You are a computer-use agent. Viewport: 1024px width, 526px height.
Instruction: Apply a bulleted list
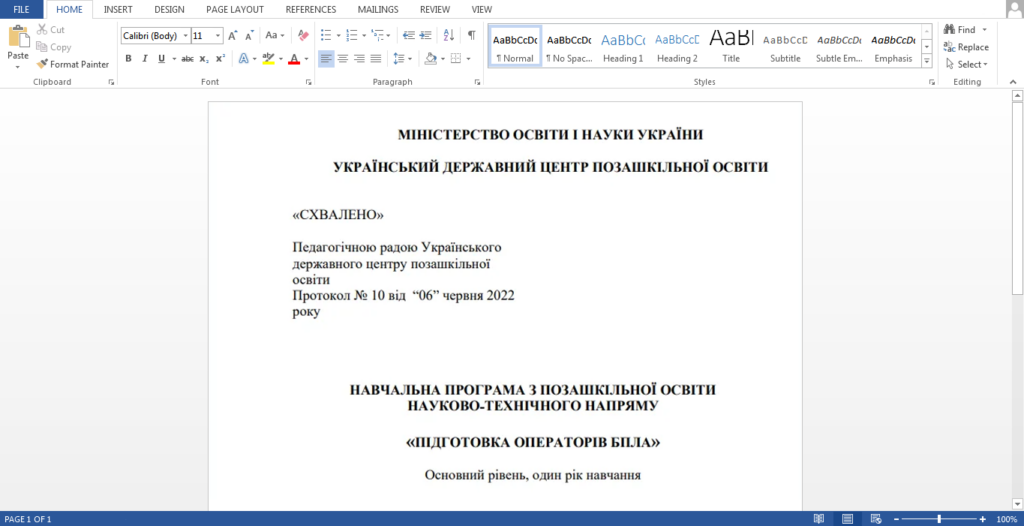pyautogui.click(x=326, y=35)
